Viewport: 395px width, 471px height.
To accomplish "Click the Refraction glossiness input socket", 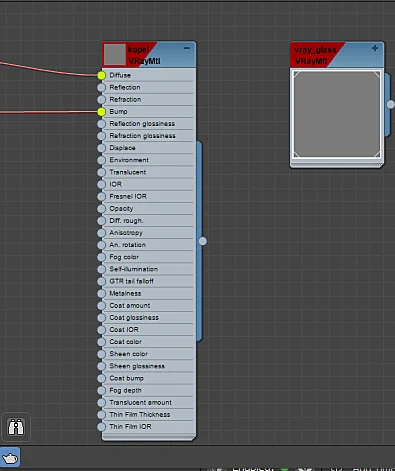I will [102, 136].
